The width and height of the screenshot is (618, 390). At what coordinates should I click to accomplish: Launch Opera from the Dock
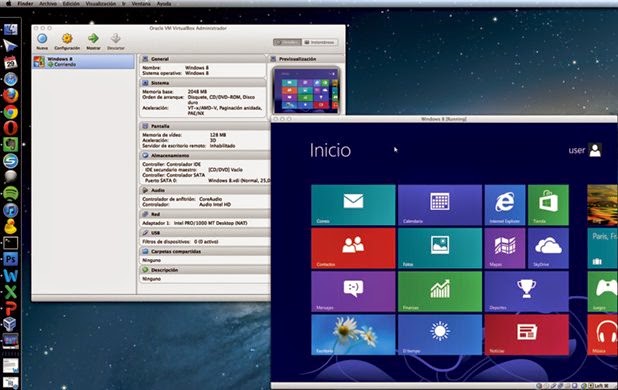click(11, 128)
